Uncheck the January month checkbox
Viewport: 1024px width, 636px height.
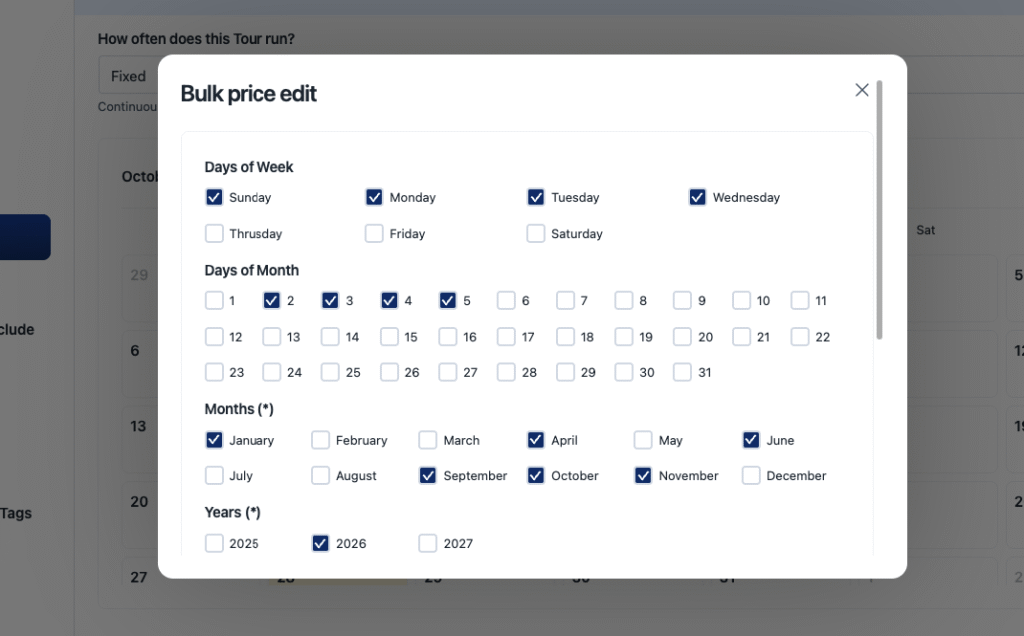click(214, 440)
